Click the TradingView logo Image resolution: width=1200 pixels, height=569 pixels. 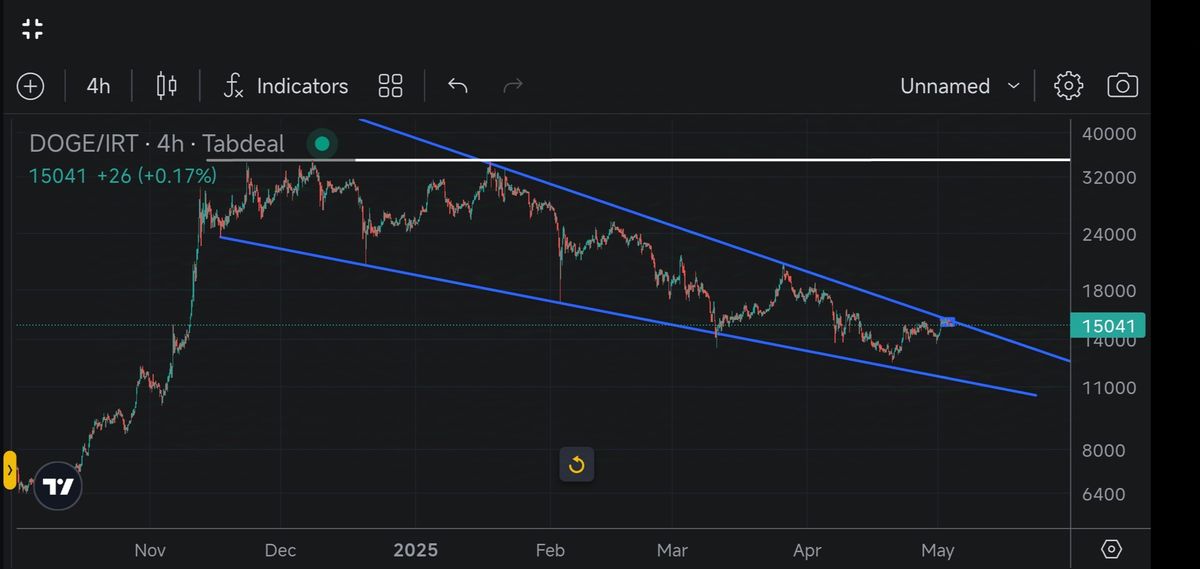point(59,487)
